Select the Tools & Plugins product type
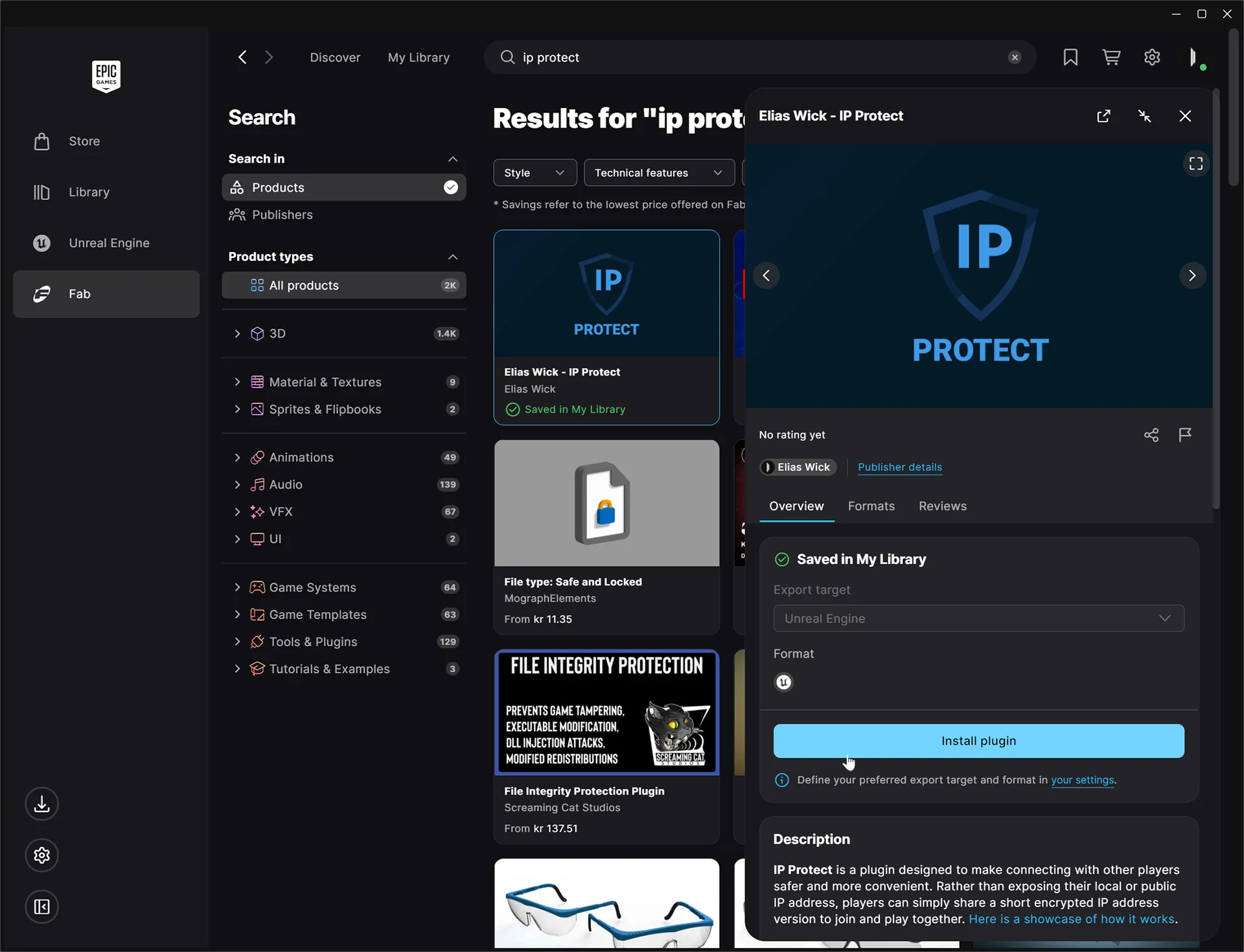The image size is (1244, 952). pyautogui.click(x=344, y=642)
